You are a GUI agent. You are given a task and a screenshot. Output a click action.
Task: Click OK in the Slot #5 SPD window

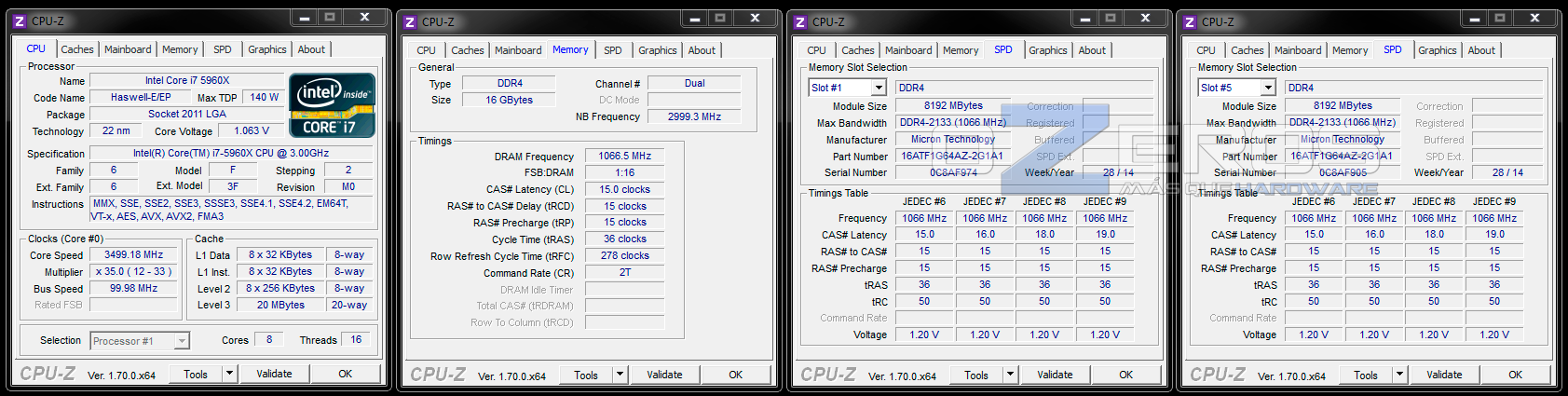[1516, 375]
